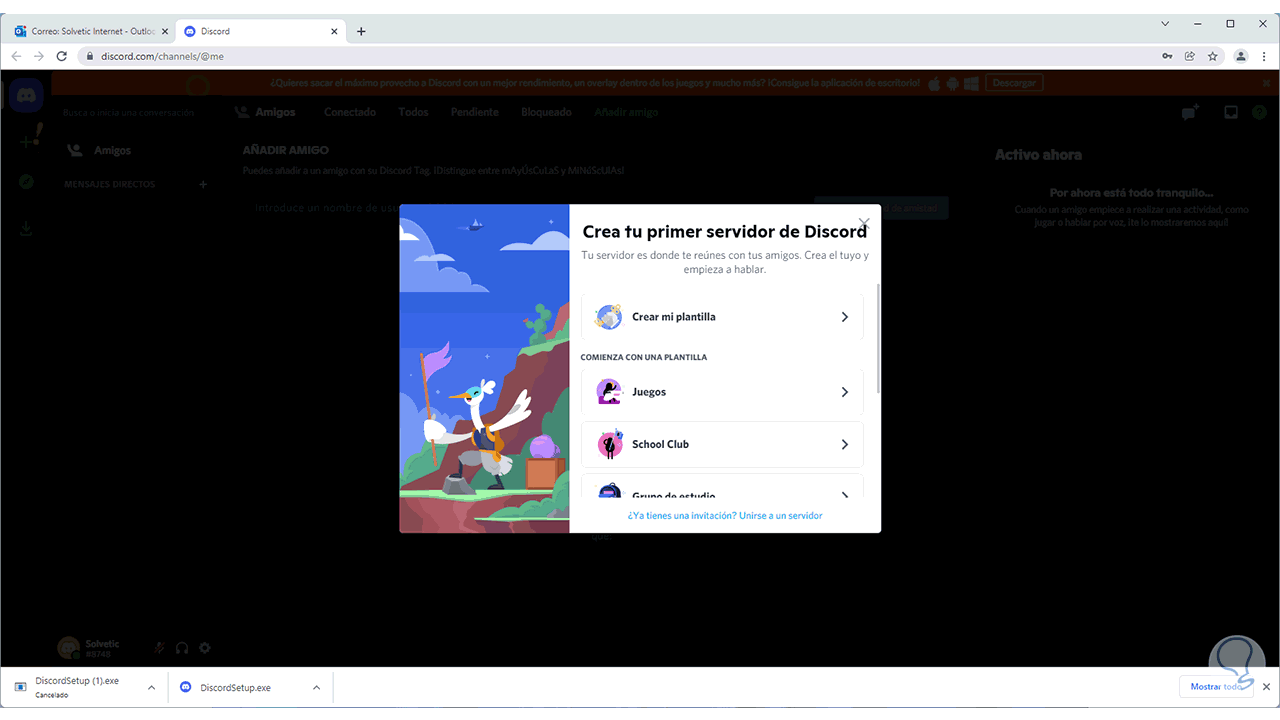Select the Discord browser tab
Image resolution: width=1280 pixels, height=720 pixels.
pyautogui.click(x=260, y=31)
